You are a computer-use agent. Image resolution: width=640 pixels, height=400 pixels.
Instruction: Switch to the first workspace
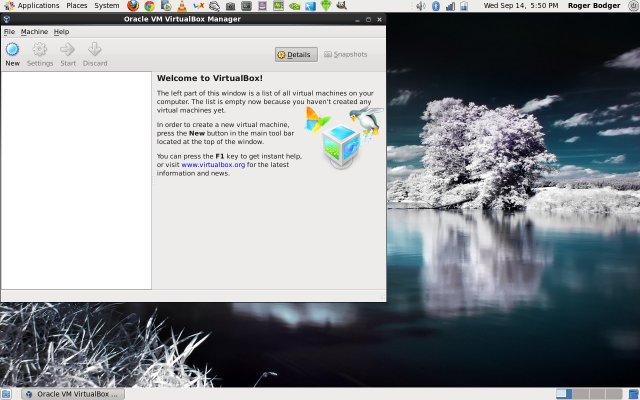tap(564, 394)
